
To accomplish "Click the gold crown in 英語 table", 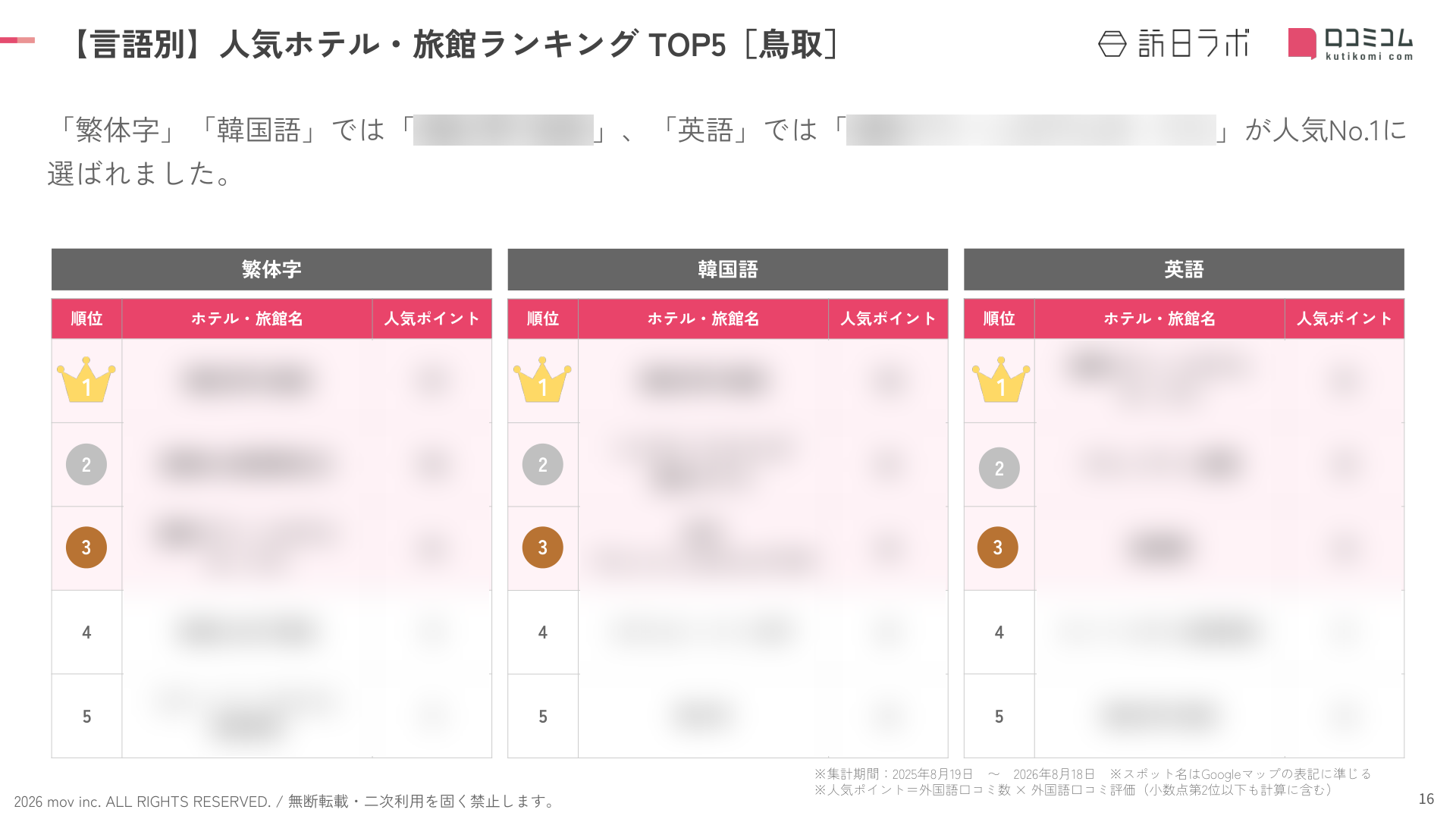I will pyautogui.click(x=1001, y=380).
